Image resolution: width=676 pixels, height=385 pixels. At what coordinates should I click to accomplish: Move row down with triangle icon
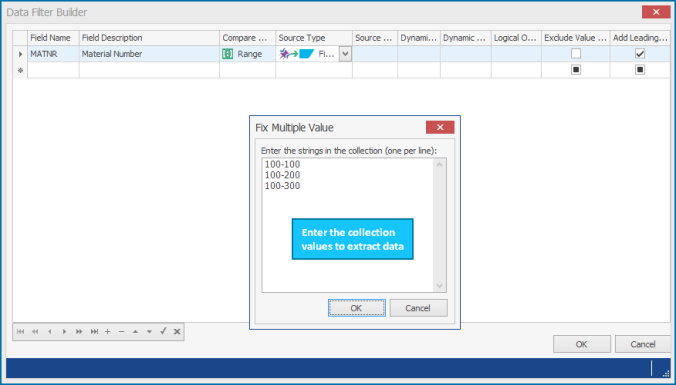[x=149, y=332]
